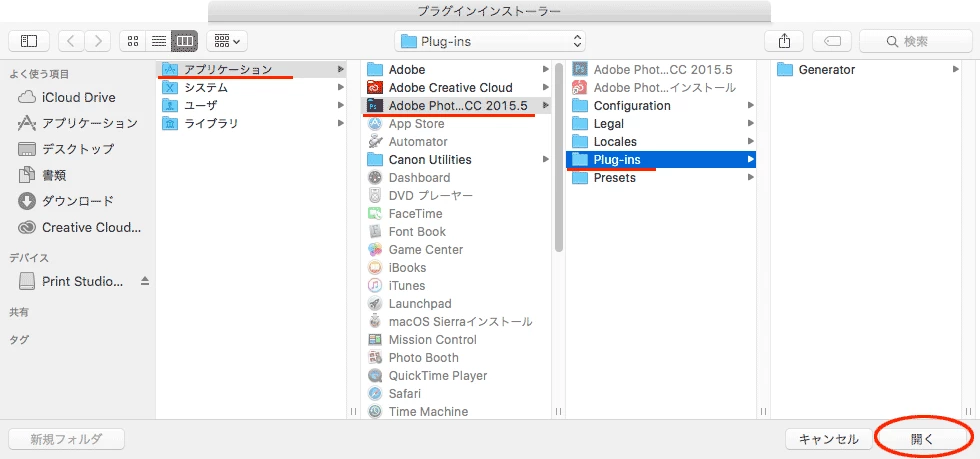Open the item arrangement dropdown
980x459 pixels.
coord(227,41)
